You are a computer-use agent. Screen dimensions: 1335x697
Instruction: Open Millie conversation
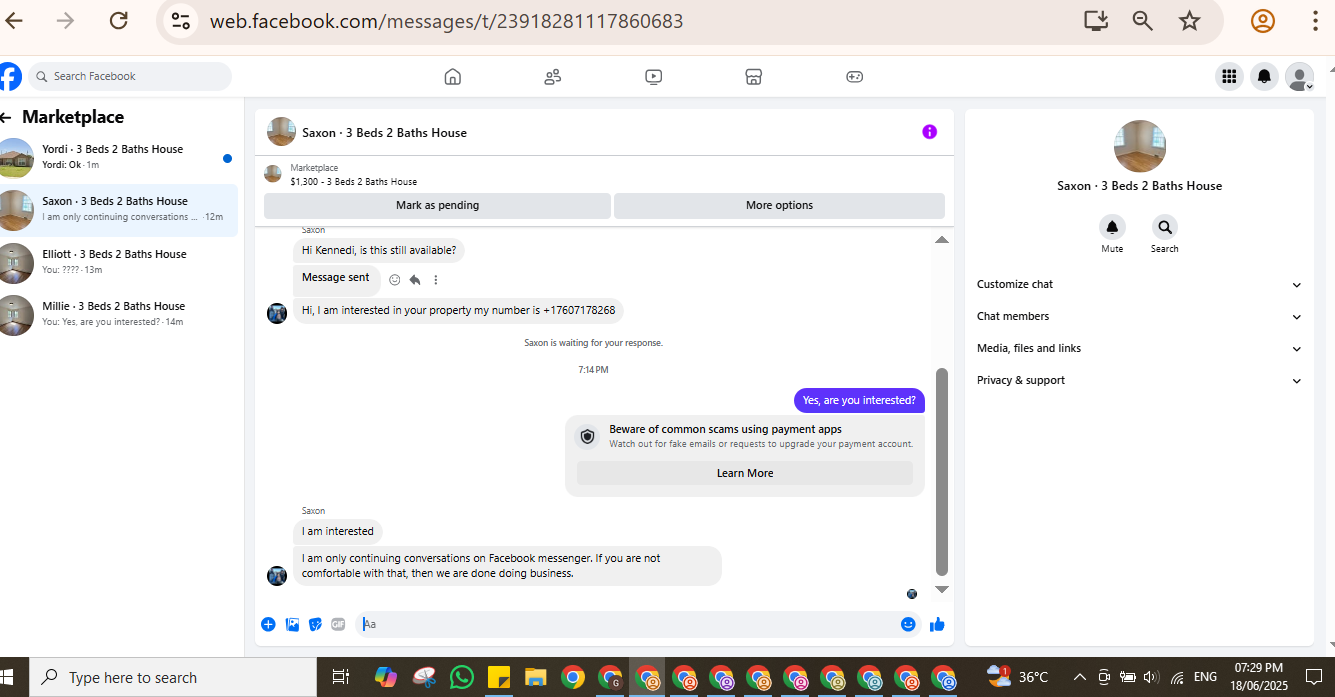119,314
